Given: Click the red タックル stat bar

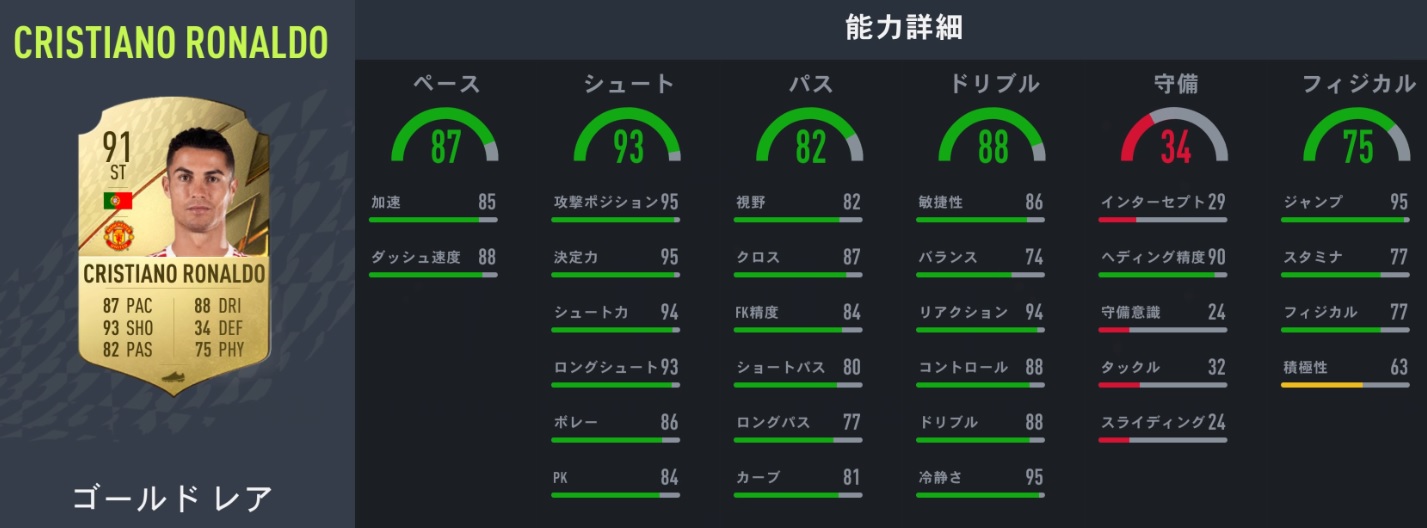Looking at the screenshot, I should [x=1162, y=384].
